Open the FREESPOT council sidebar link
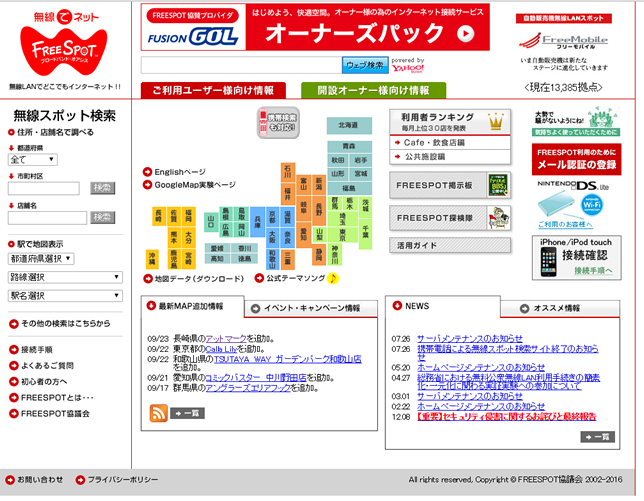Viewport: 644px width, 501px height. [x=49, y=414]
